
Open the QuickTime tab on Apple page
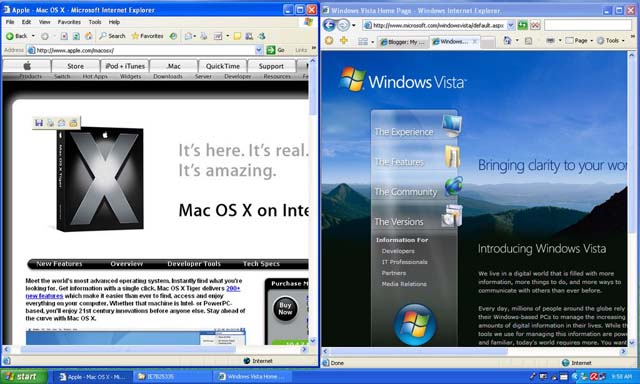[222, 66]
